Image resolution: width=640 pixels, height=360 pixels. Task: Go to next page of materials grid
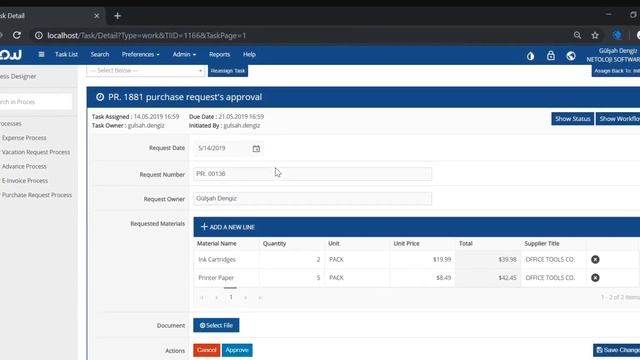pos(245,298)
